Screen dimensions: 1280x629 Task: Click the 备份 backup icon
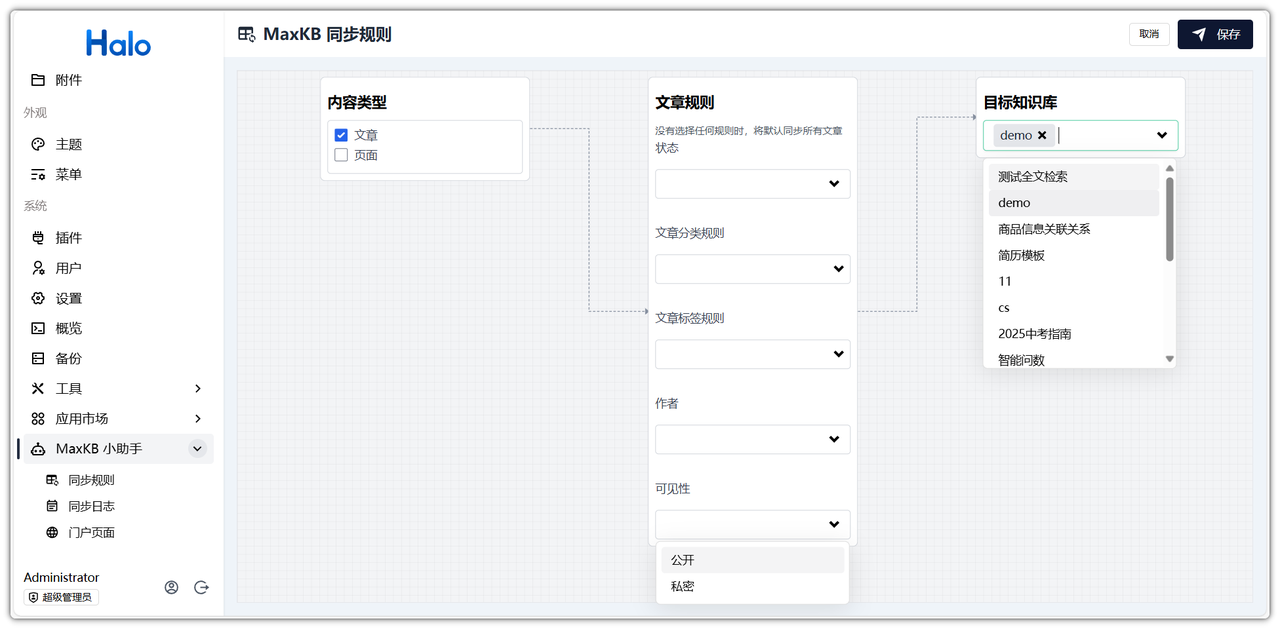[x=38, y=358]
